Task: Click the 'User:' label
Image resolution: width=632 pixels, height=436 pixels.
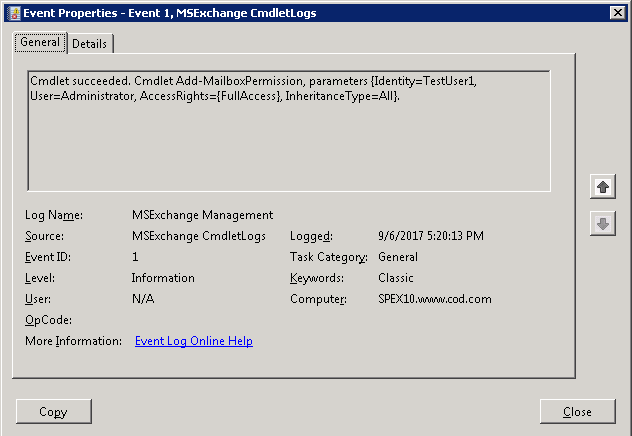Action: pos(38,299)
